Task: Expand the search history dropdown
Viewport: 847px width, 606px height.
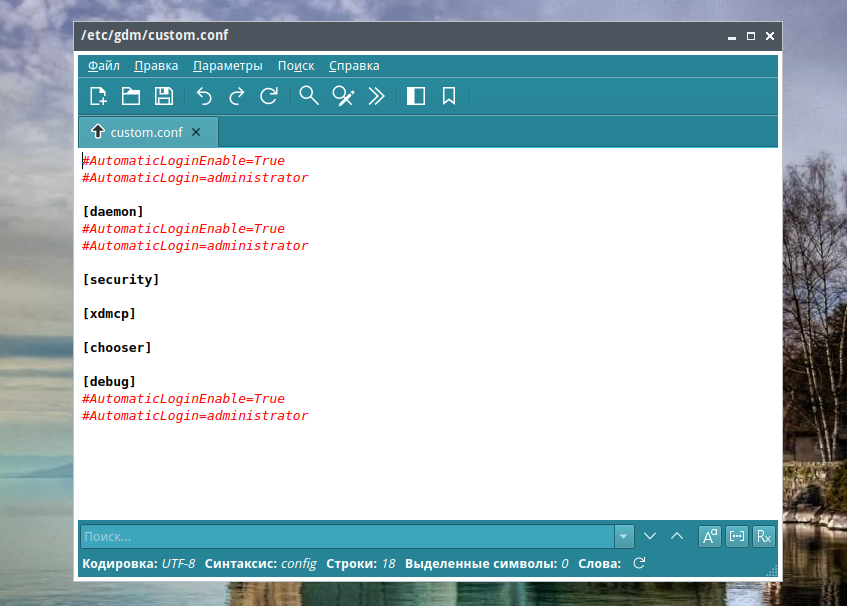Action: pyautogui.click(x=625, y=536)
